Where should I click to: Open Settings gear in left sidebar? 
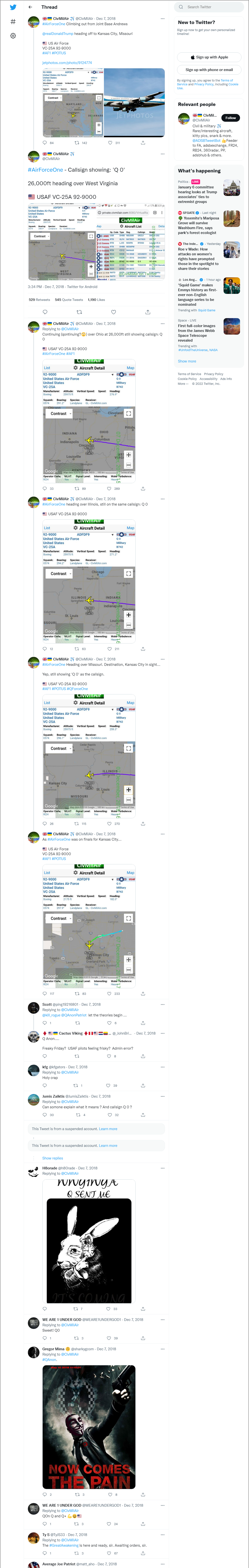click(x=13, y=36)
